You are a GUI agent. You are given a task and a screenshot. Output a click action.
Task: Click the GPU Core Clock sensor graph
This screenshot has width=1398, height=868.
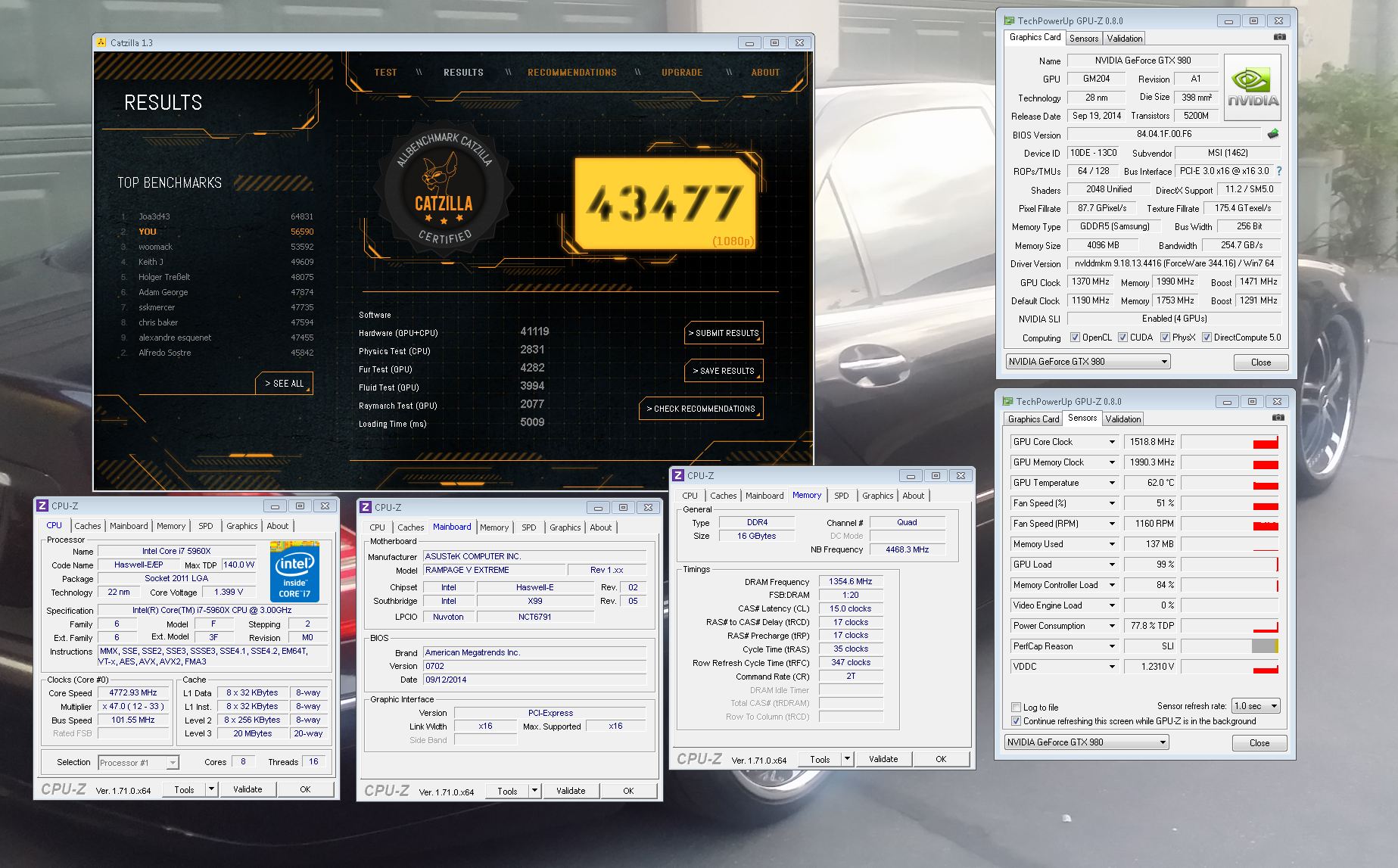click(1229, 442)
